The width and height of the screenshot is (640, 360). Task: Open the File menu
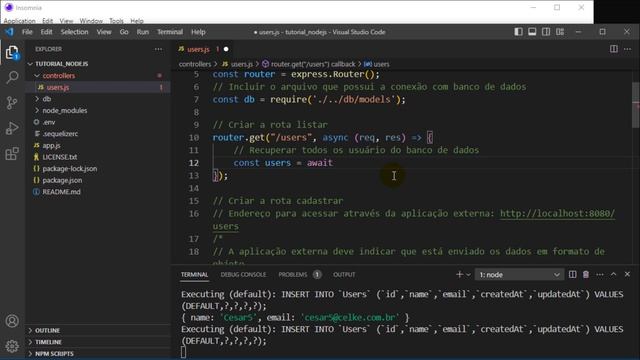[x=27, y=32]
